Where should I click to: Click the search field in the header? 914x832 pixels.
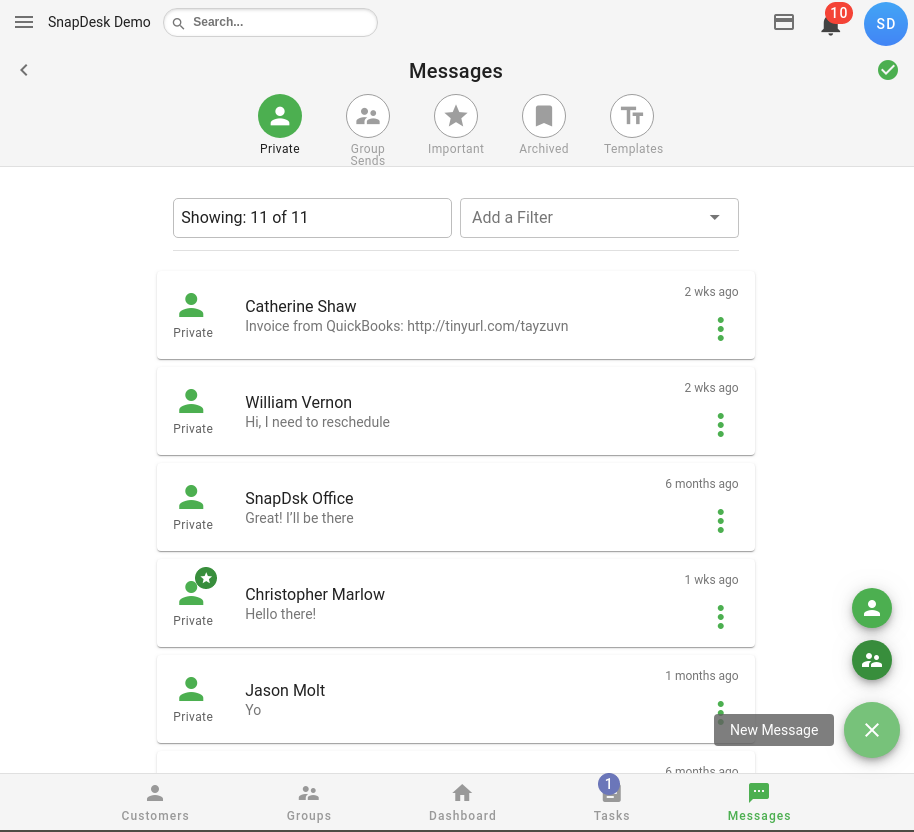(x=270, y=22)
